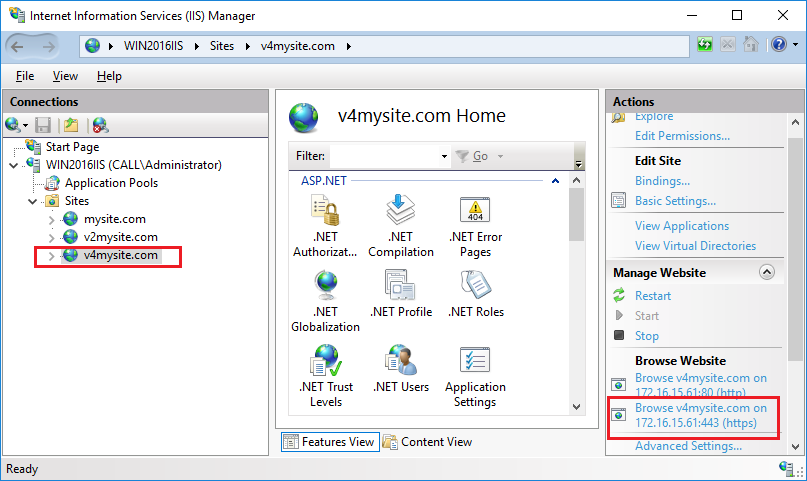Click the status bar network configuration icon
The width and height of the screenshot is (807, 481).
tap(786, 468)
